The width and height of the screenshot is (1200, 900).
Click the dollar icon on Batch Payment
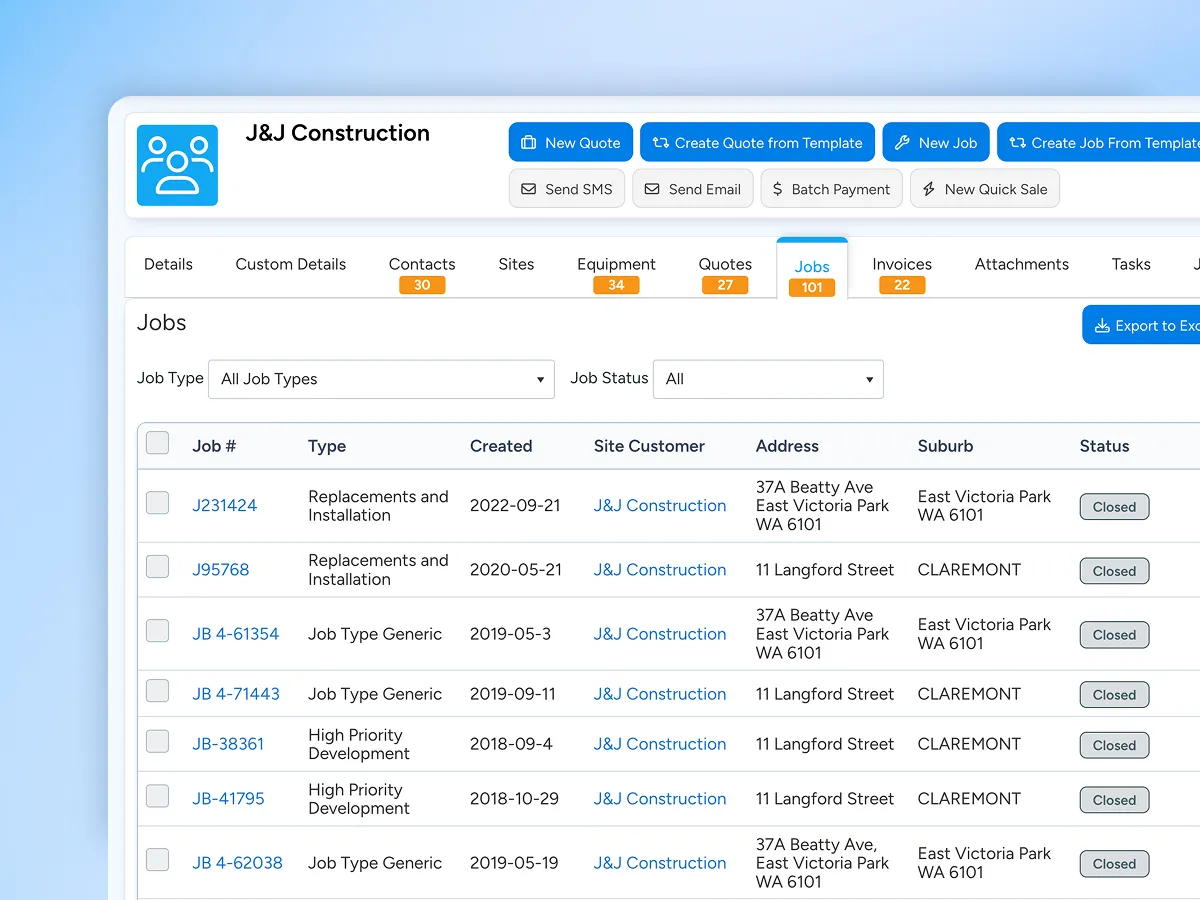(x=778, y=189)
